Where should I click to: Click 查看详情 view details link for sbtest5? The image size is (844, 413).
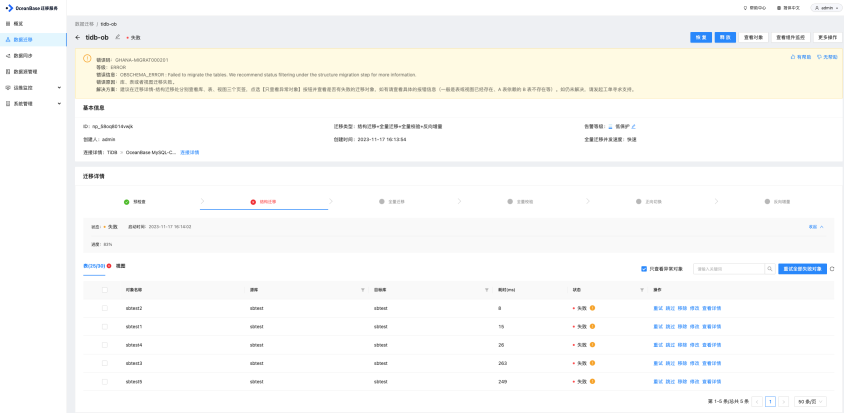pyautogui.click(x=712, y=381)
